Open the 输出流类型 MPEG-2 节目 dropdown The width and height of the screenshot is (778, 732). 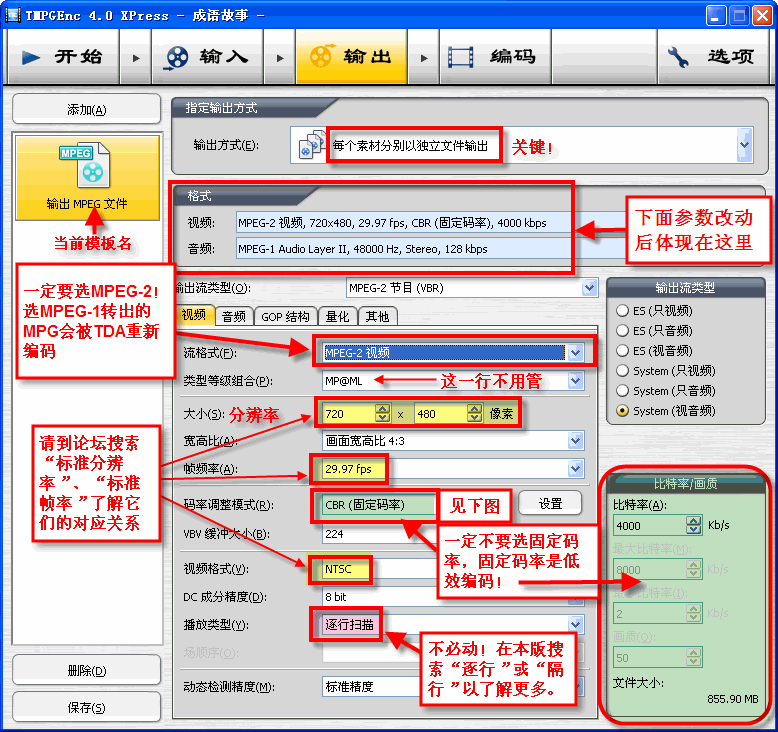tap(589, 288)
